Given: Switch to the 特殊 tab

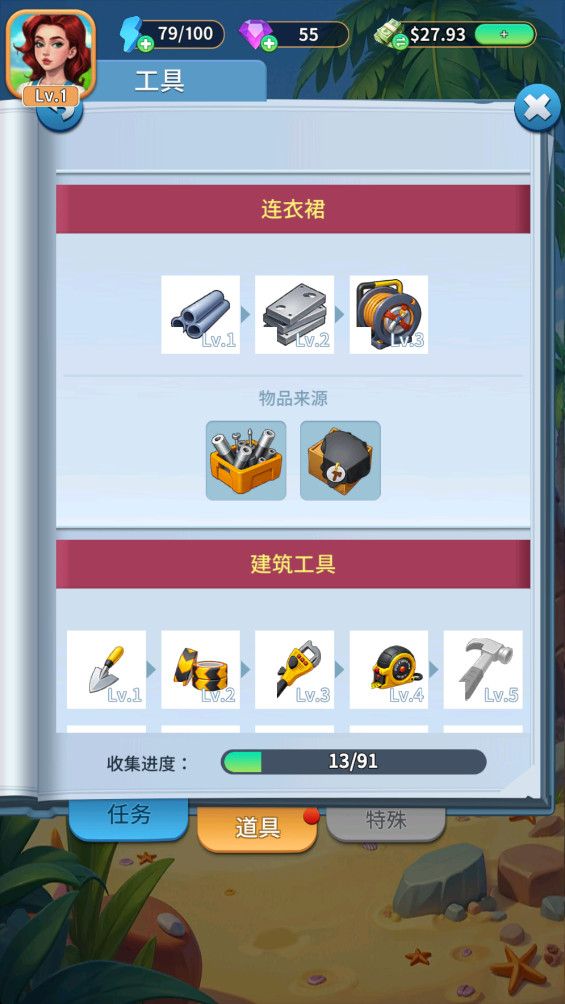Looking at the screenshot, I should 386,822.
